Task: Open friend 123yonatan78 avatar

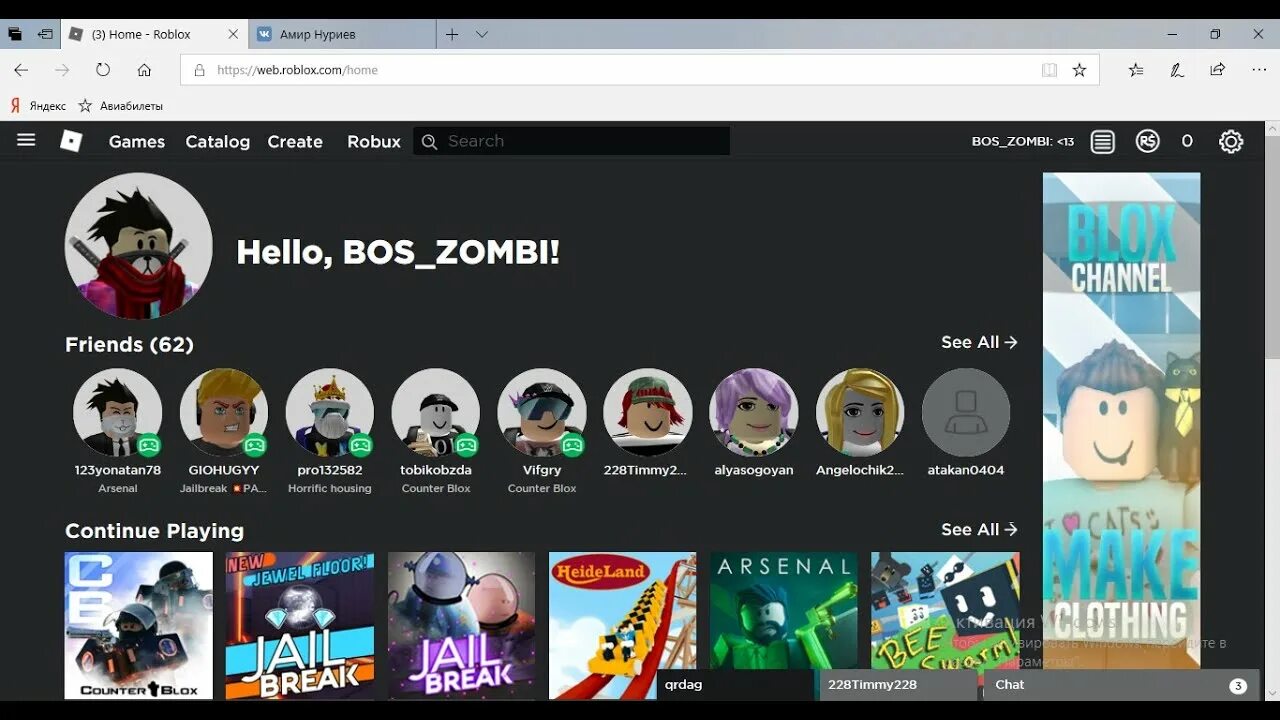Action: (118, 412)
